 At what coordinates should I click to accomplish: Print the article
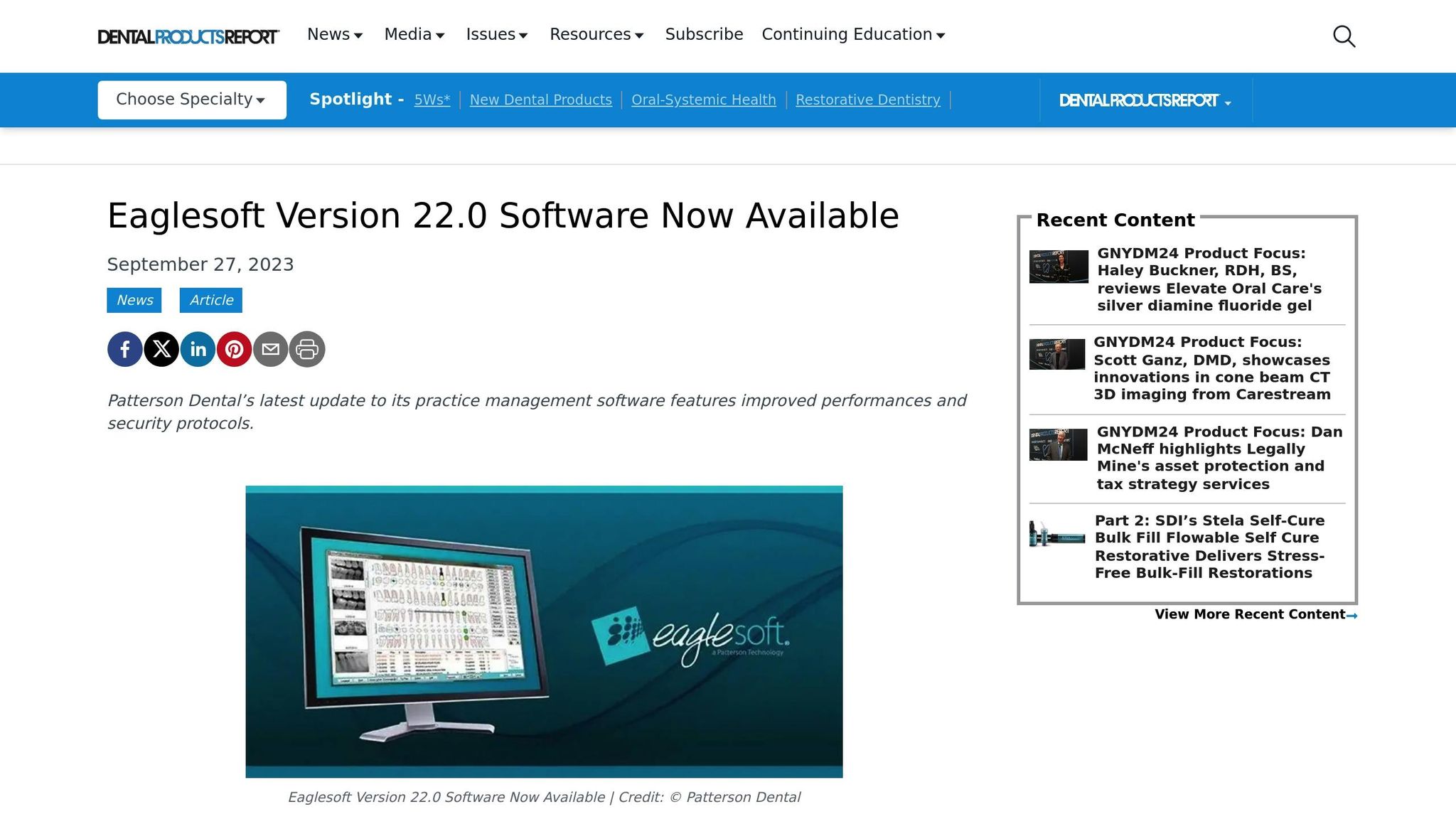[x=307, y=348]
